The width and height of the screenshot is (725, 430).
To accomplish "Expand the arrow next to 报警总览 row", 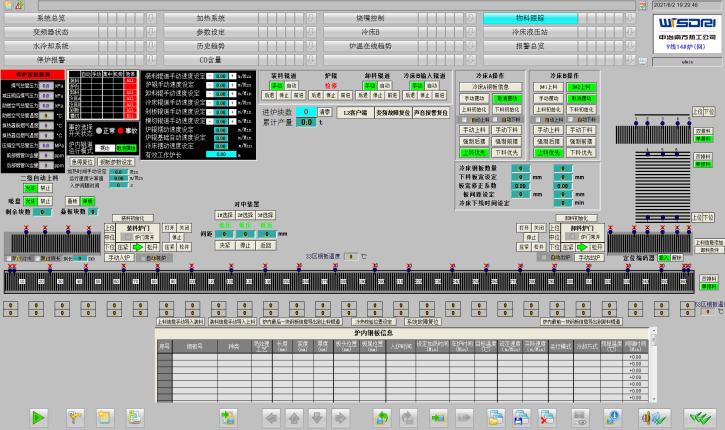I will 630,46.
